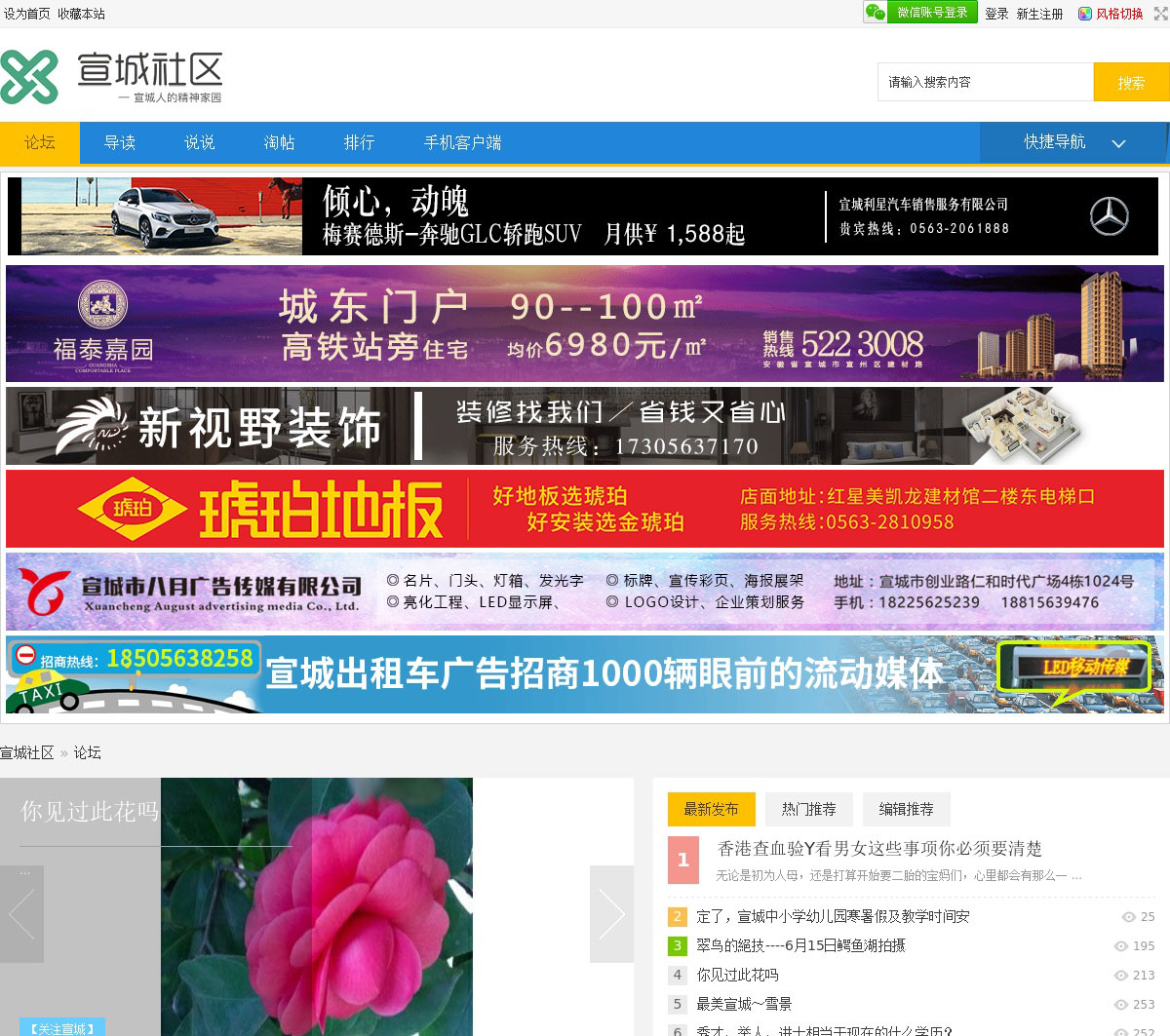Click the number 2 rank badge
Screen dimensions: 1170x1036
(678, 916)
